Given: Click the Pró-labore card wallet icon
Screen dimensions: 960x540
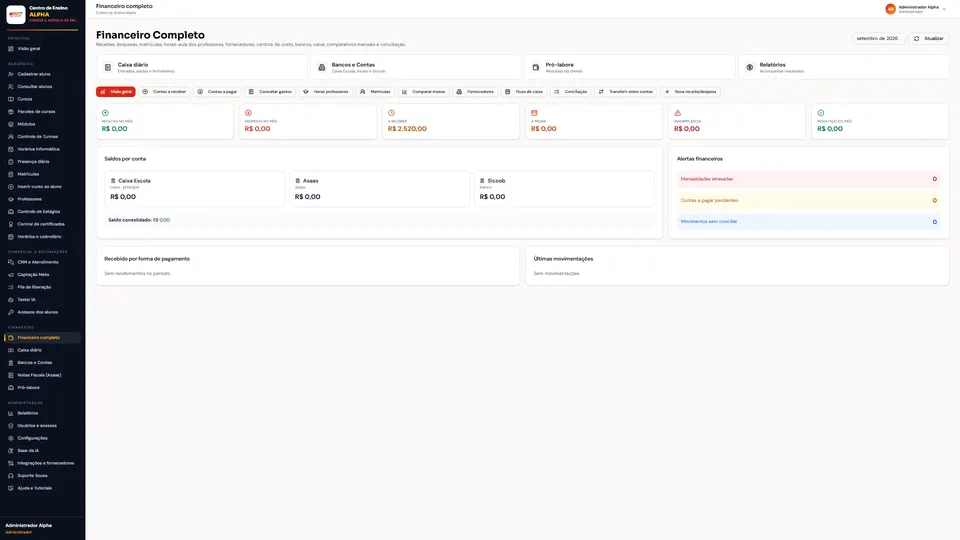Looking at the screenshot, I should point(536,67).
